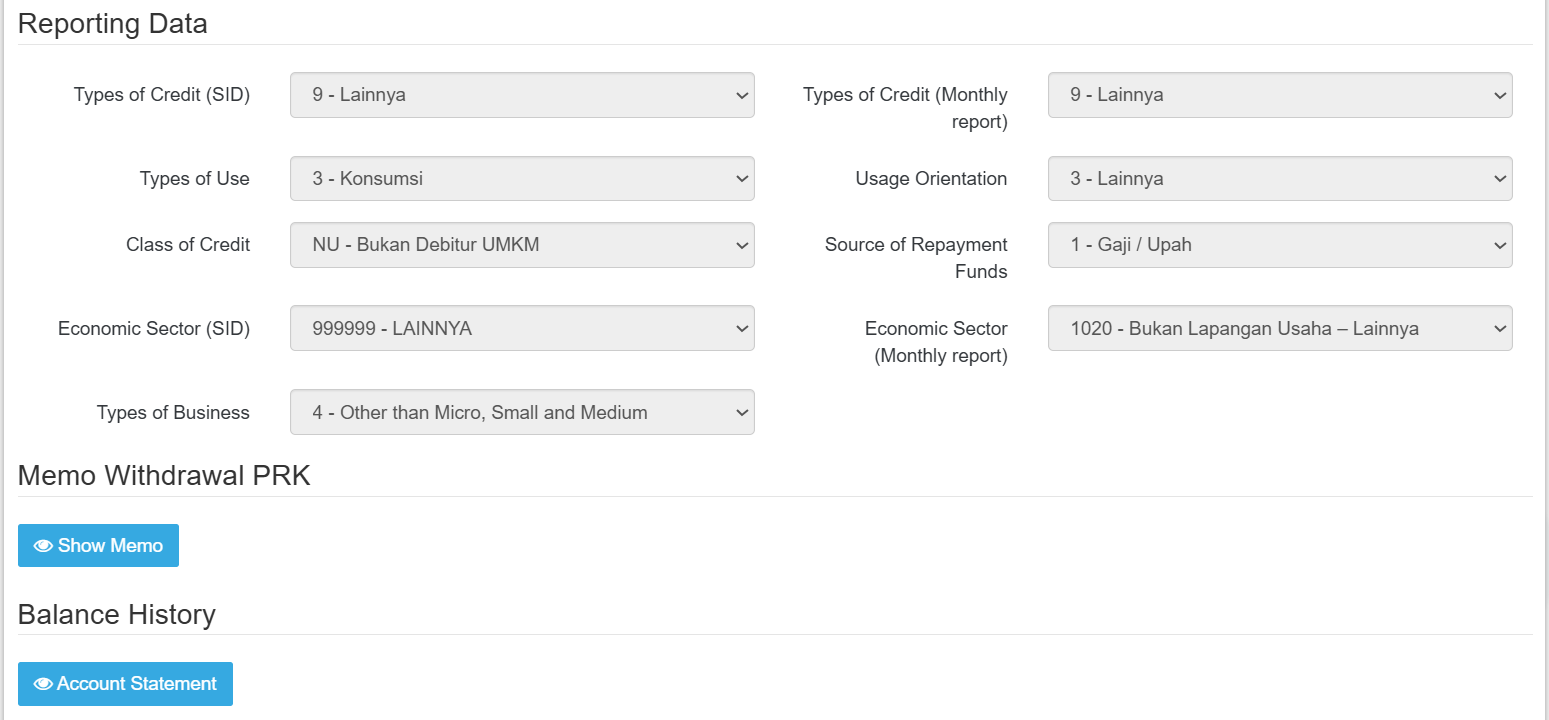Screen dimensions: 1549x720
Task: Click the Source of Repayment Funds label
Action: click(916, 257)
